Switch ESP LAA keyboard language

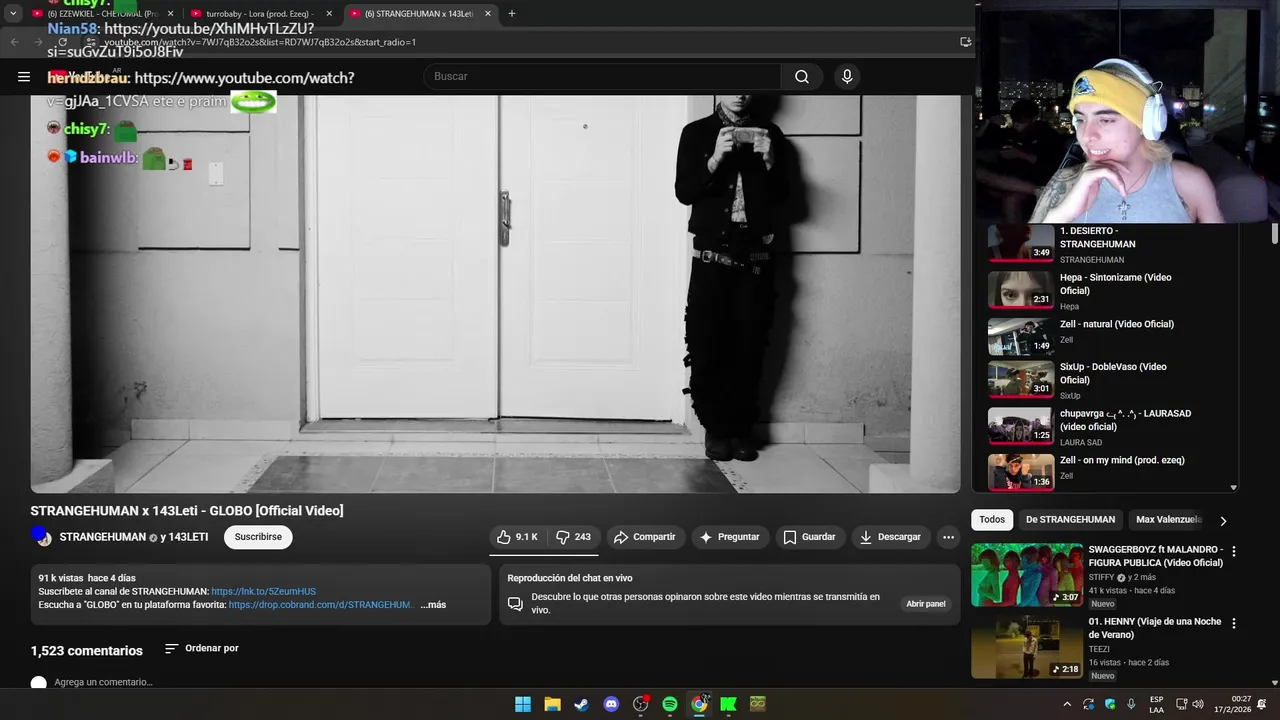pos(1156,704)
